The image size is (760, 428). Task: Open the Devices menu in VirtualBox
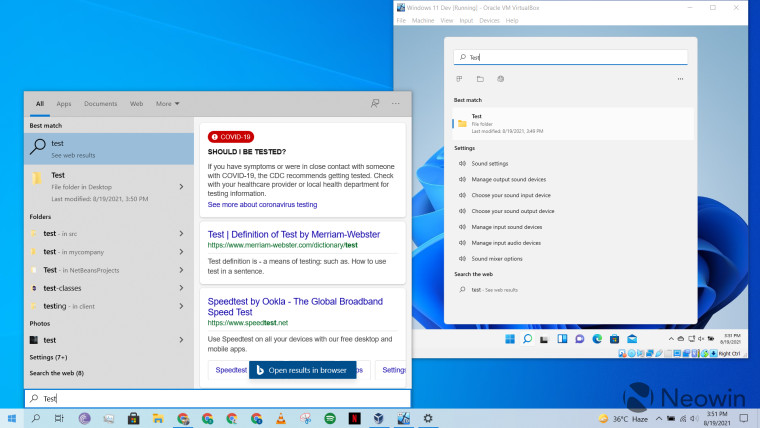[489, 20]
